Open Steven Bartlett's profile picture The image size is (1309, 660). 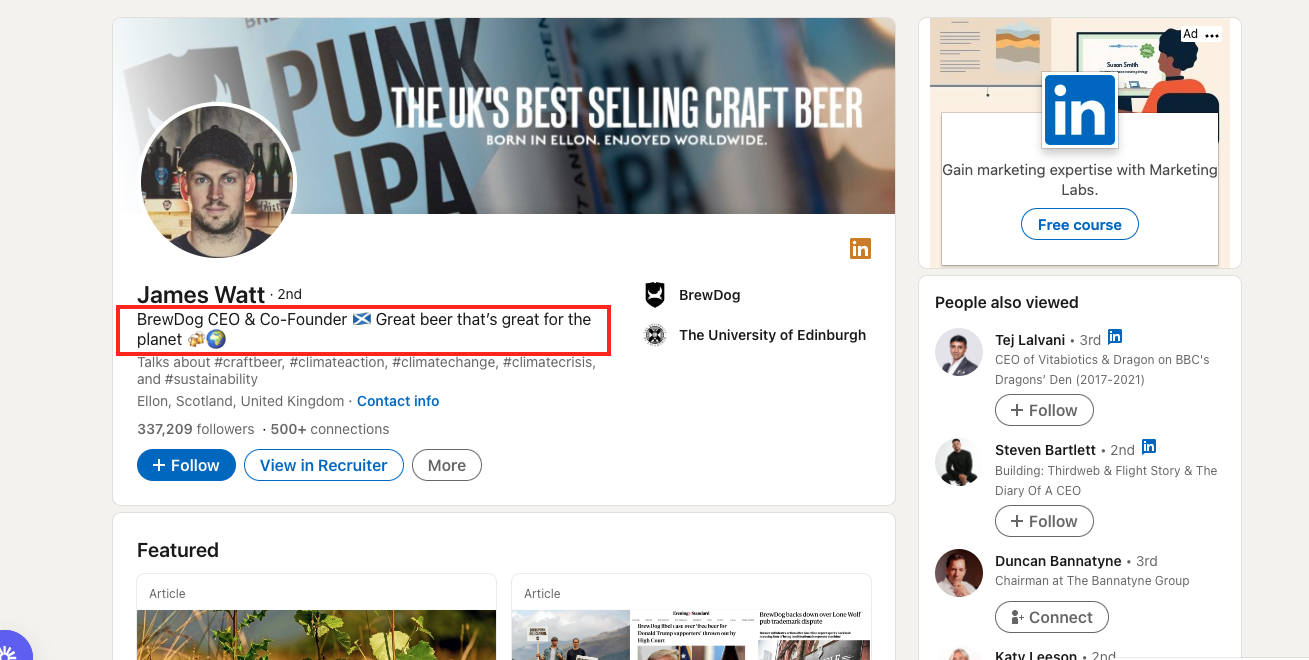[x=959, y=462]
